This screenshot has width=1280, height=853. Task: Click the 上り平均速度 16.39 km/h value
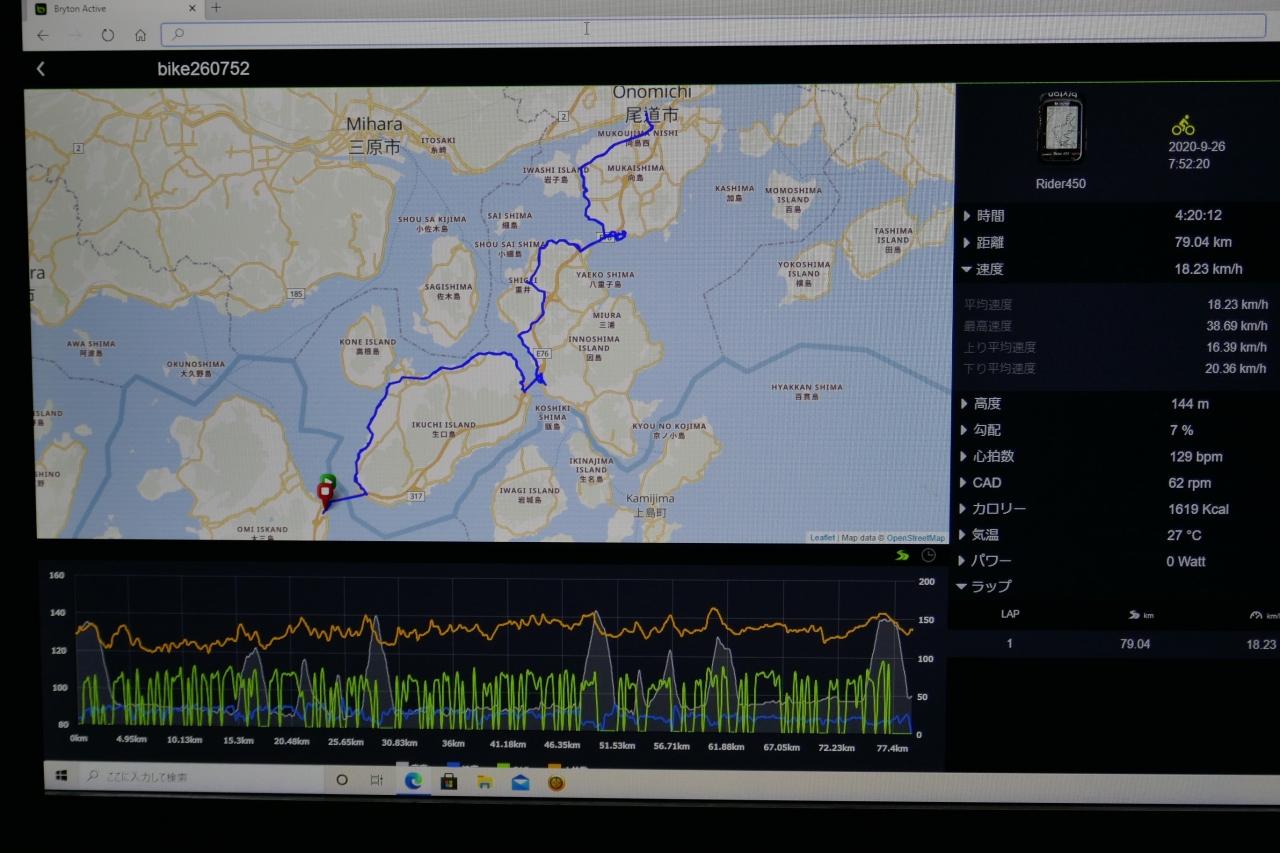[1237, 347]
